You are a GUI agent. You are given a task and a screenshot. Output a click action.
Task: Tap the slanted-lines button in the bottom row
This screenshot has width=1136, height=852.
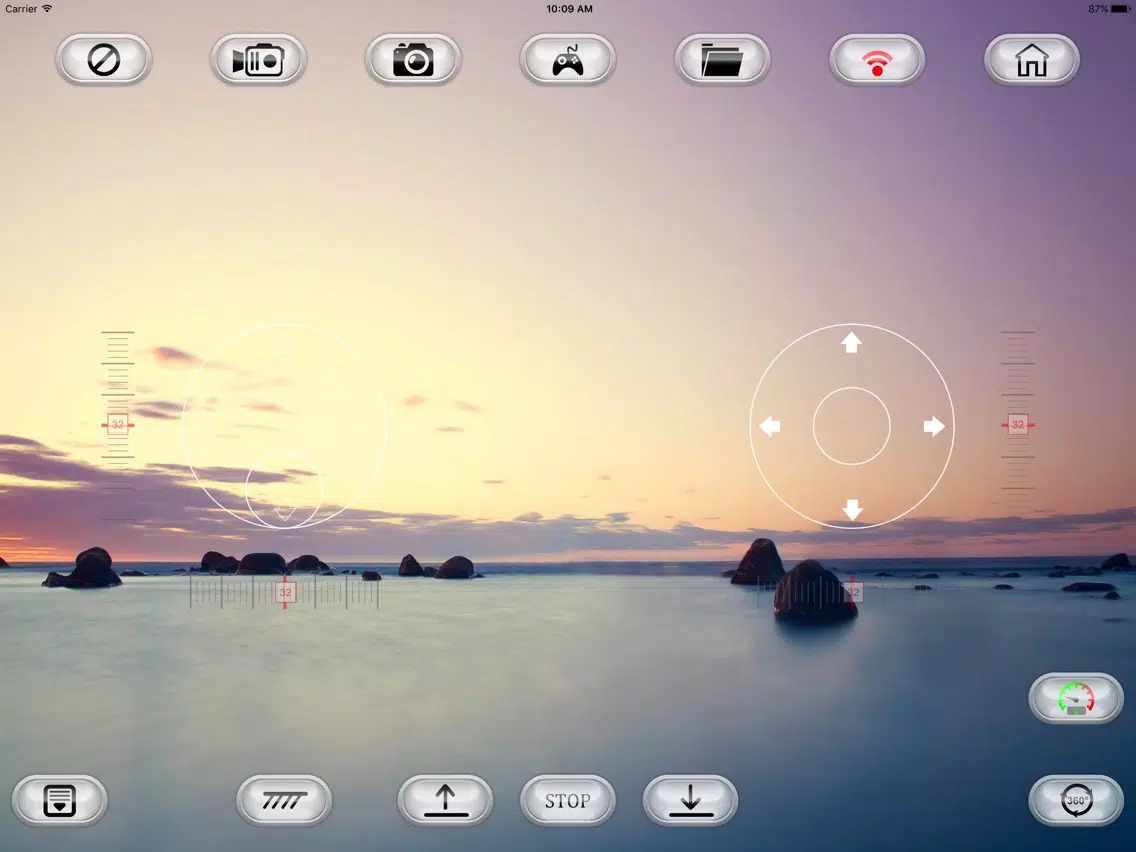[284, 801]
